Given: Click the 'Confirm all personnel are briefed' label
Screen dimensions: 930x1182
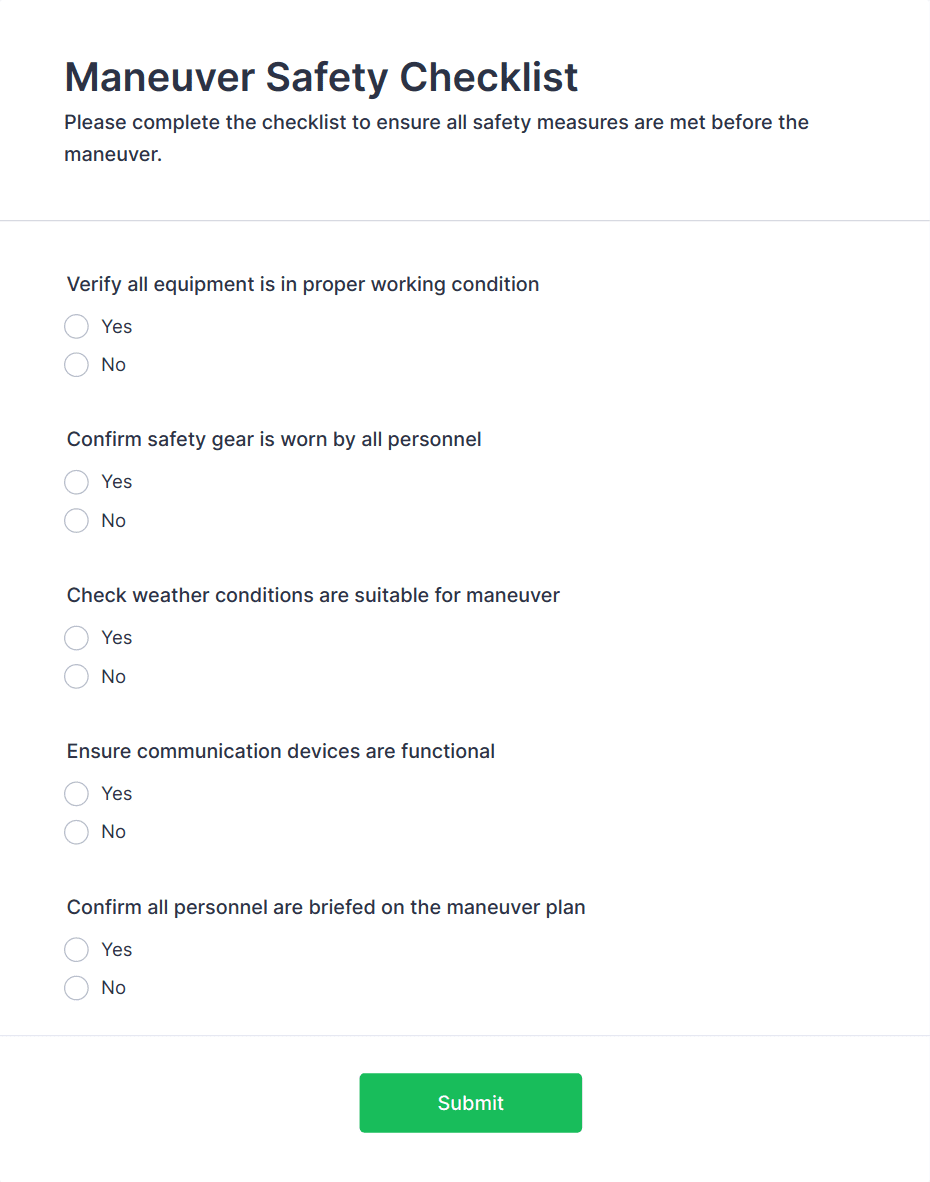Looking at the screenshot, I should [x=326, y=907].
